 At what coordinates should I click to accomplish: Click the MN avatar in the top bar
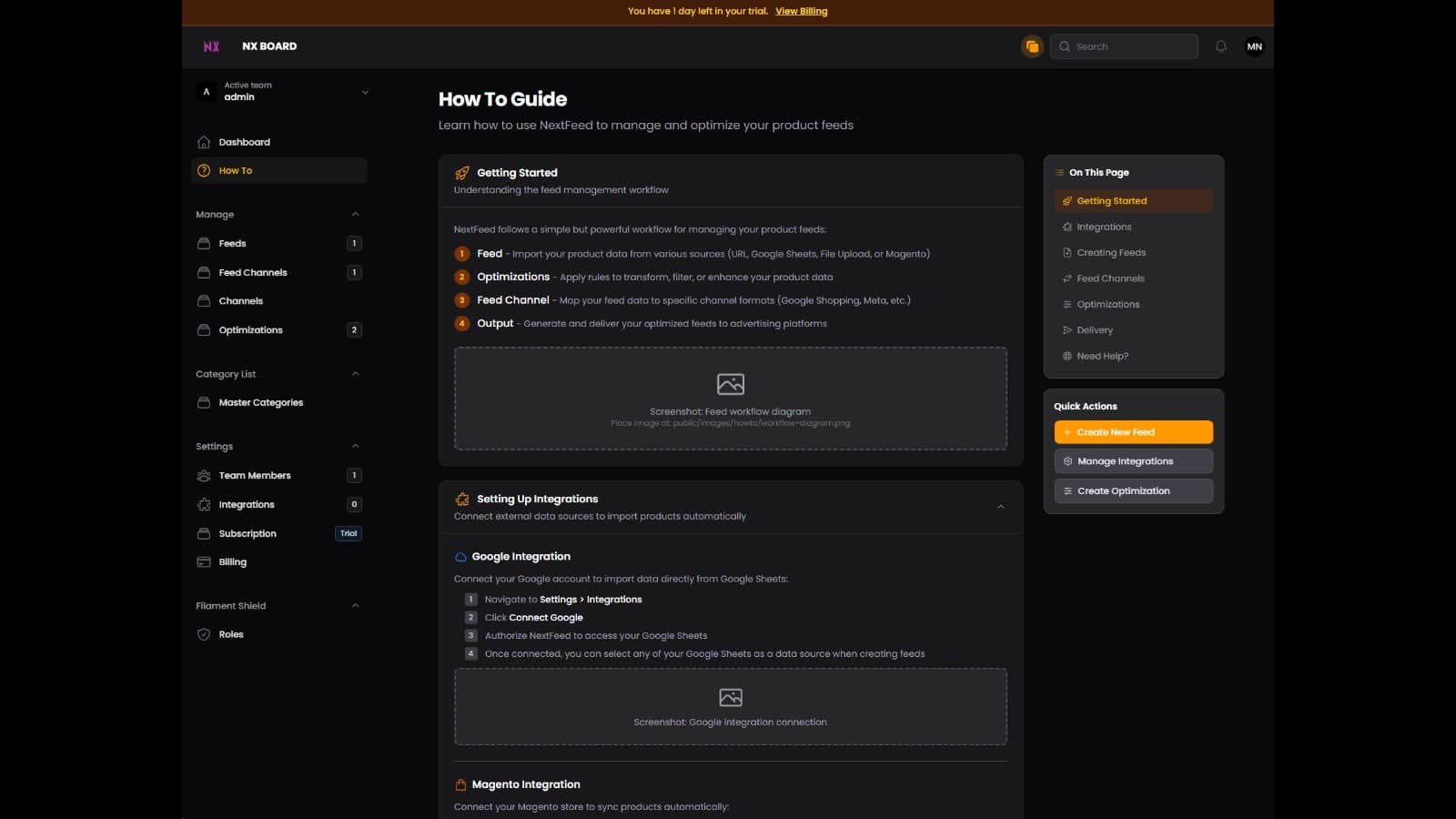click(1254, 45)
